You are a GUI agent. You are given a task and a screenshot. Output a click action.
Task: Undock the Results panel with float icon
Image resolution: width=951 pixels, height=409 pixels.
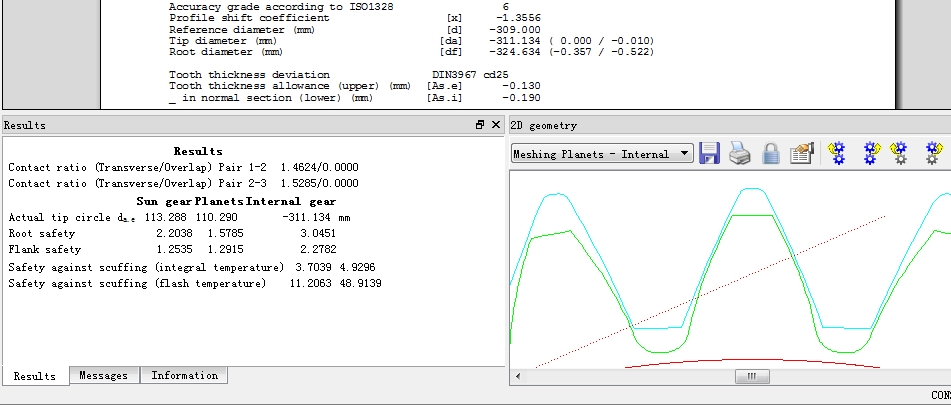(480, 125)
